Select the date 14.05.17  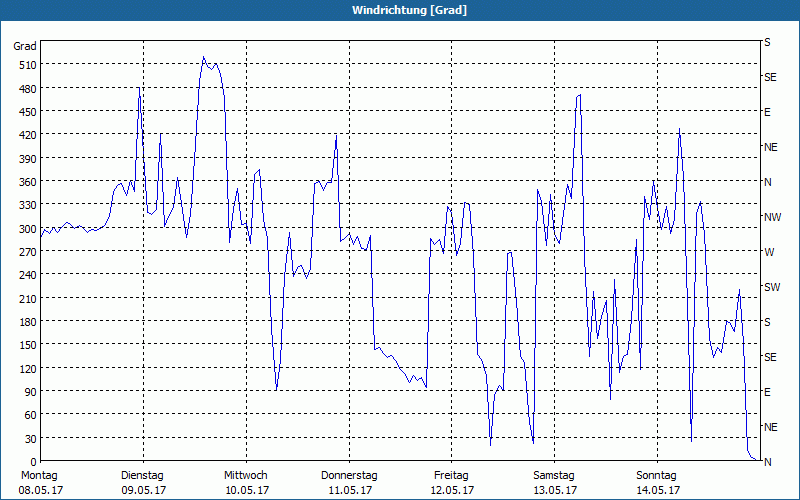pos(658,490)
